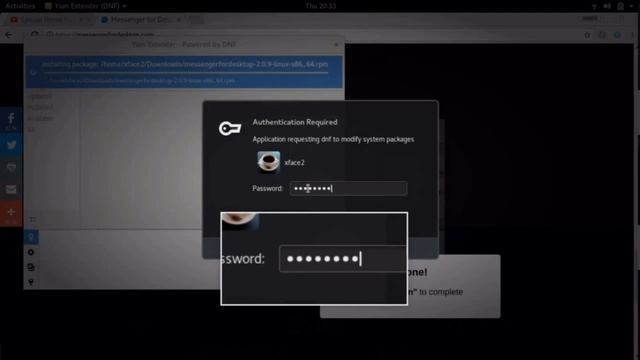Open the history view icon in Yum Extender sidebar

[x=31, y=267]
